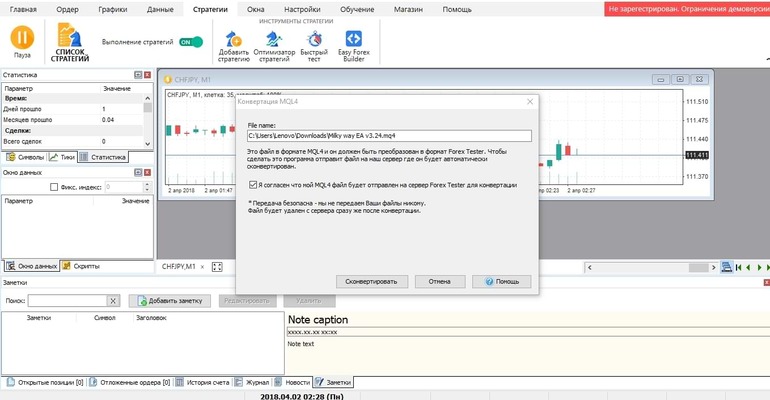Switch to the Скрипты tab
Screen dimensions: 770x400
coord(81,266)
